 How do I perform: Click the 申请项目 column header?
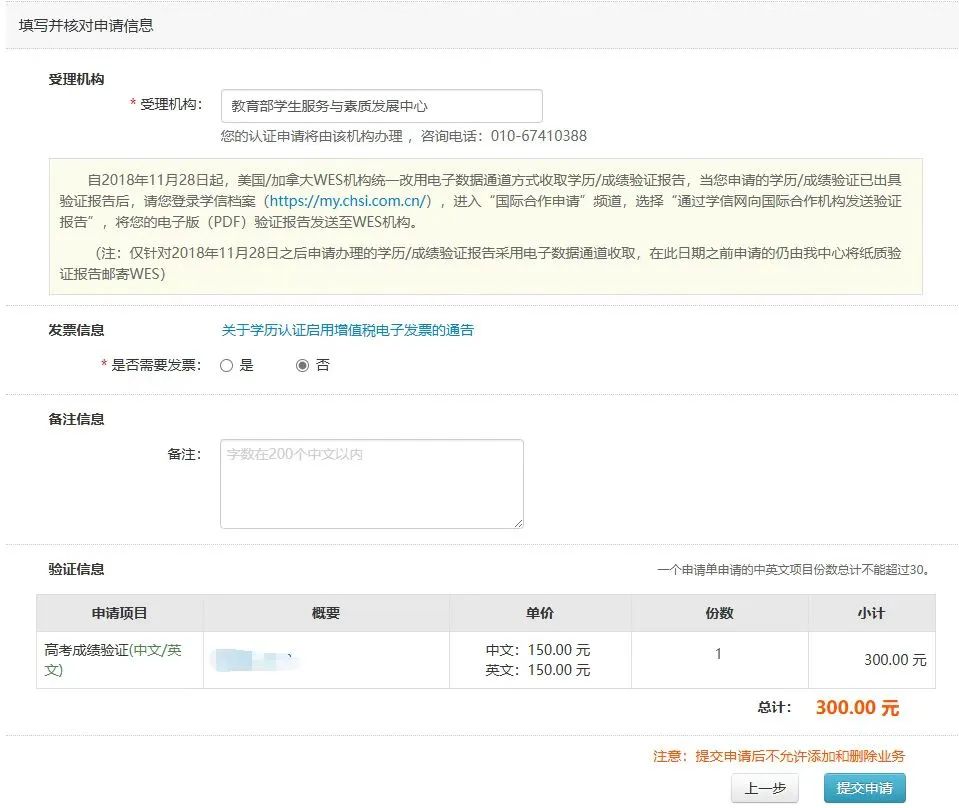pyautogui.click(x=120, y=613)
